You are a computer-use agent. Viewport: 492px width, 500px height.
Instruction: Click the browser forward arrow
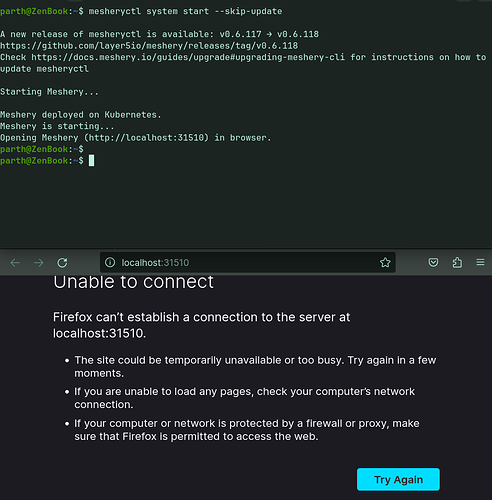[x=39, y=263]
